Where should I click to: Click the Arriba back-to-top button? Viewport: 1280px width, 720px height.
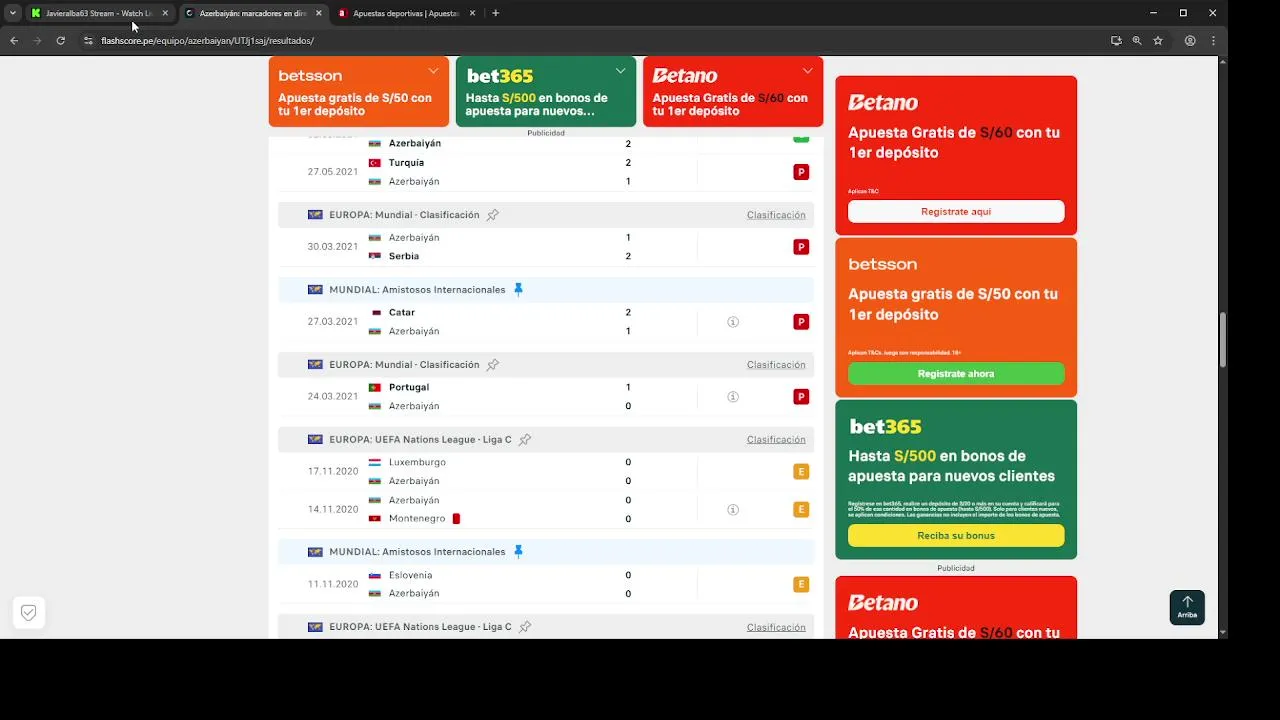1187,607
